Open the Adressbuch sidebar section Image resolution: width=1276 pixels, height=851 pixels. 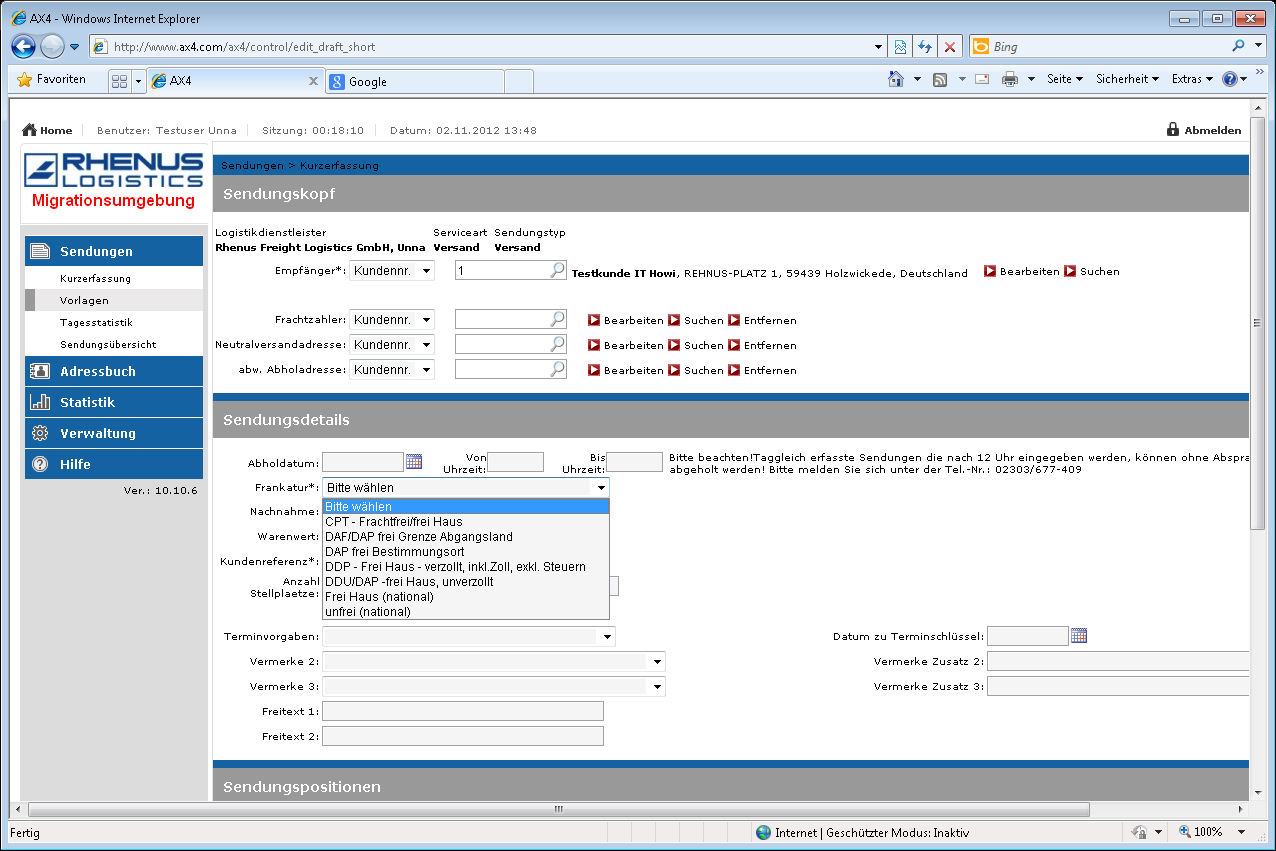click(x=114, y=371)
